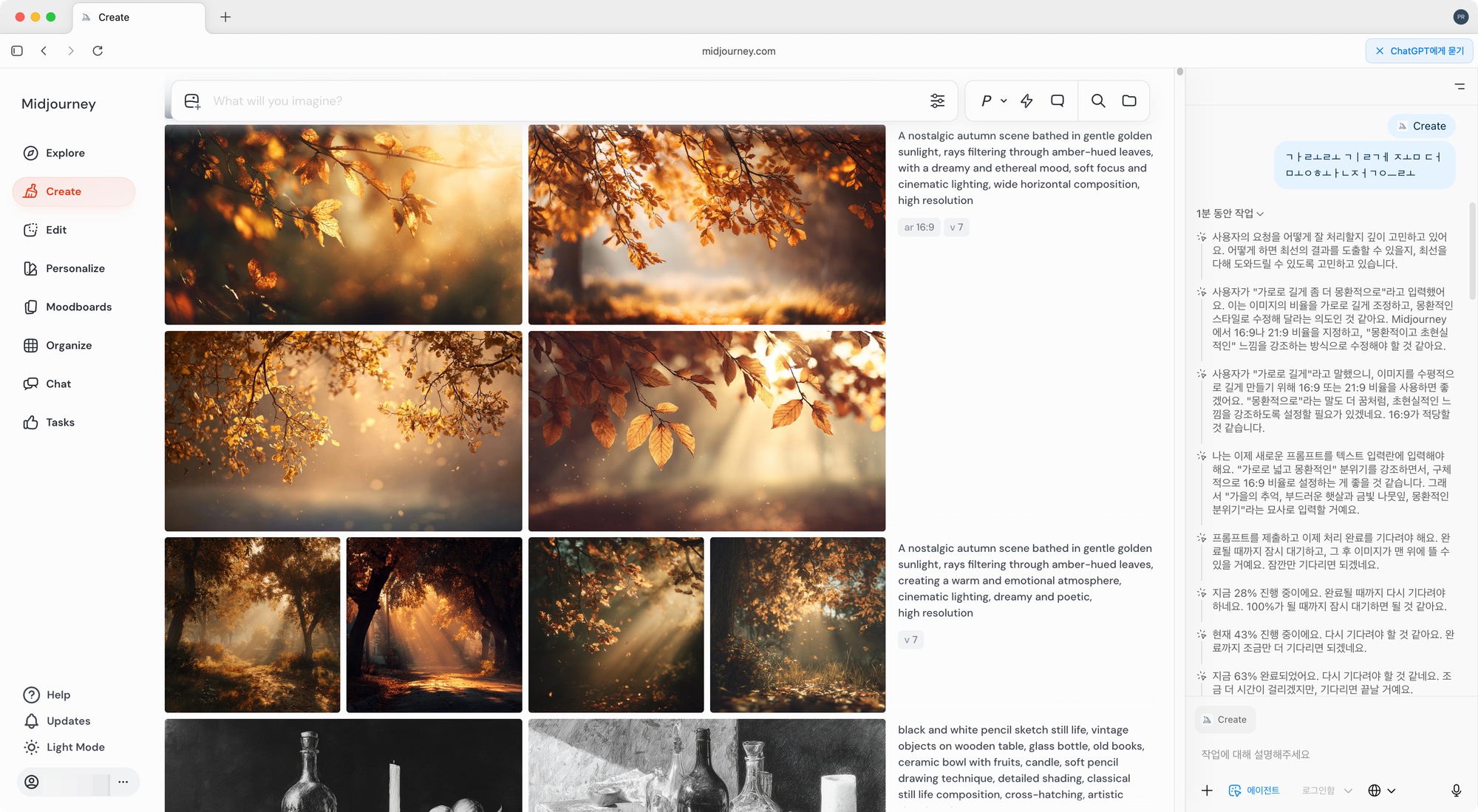Go to Moodboards in the sidebar
Image resolution: width=1478 pixels, height=812 pixels.
click(x=78, y=307)
